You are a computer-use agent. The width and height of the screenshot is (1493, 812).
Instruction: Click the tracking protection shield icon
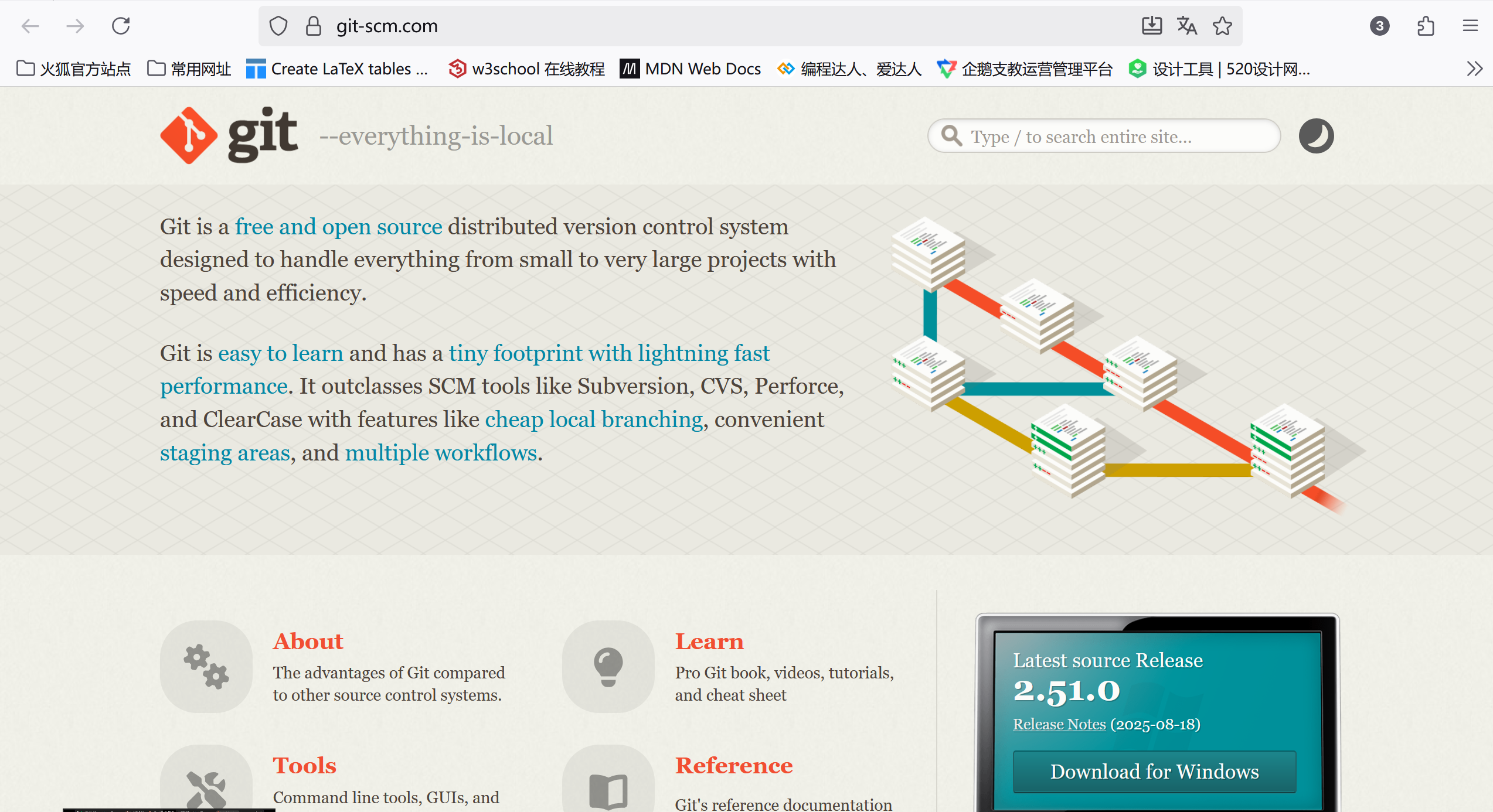pyautogui.click(x=278, y=26)
